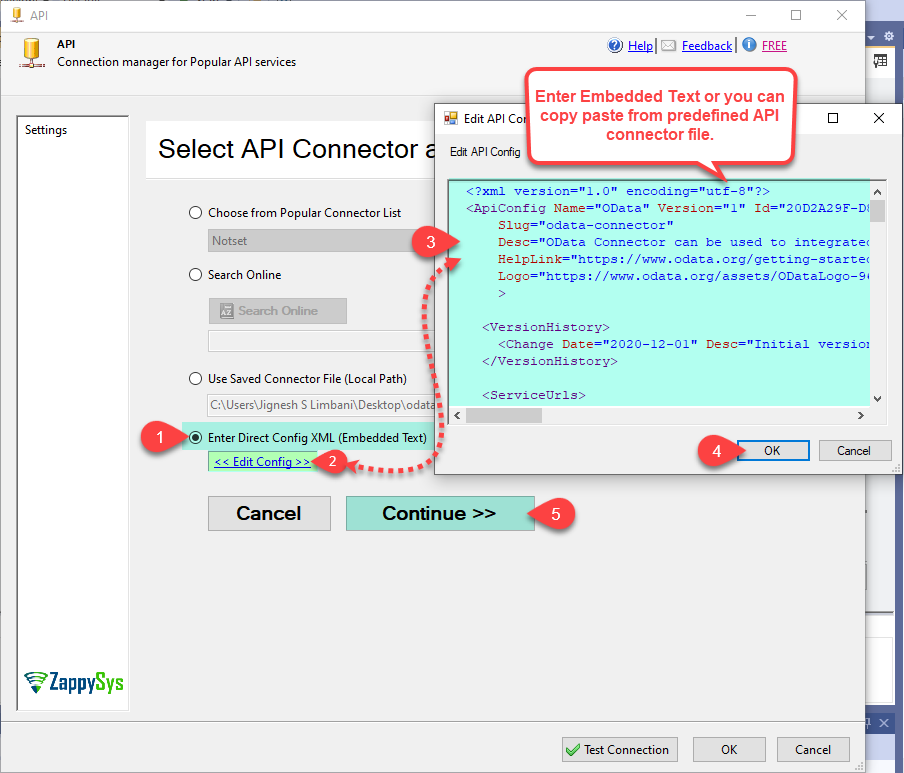Maximize the API window
The image size is (904, 773).
(x=796, y=15)
